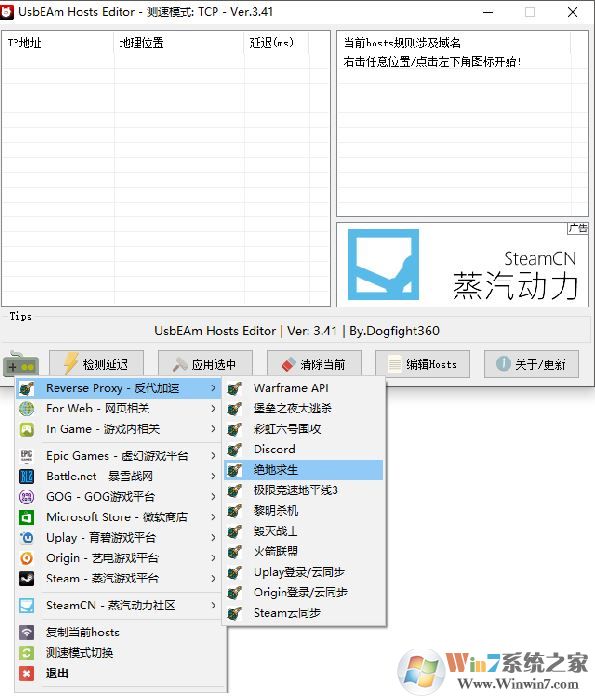Click the IP地址 column header
The height and width of the screenshot is (698, 595).
click(x=58, y=43)
